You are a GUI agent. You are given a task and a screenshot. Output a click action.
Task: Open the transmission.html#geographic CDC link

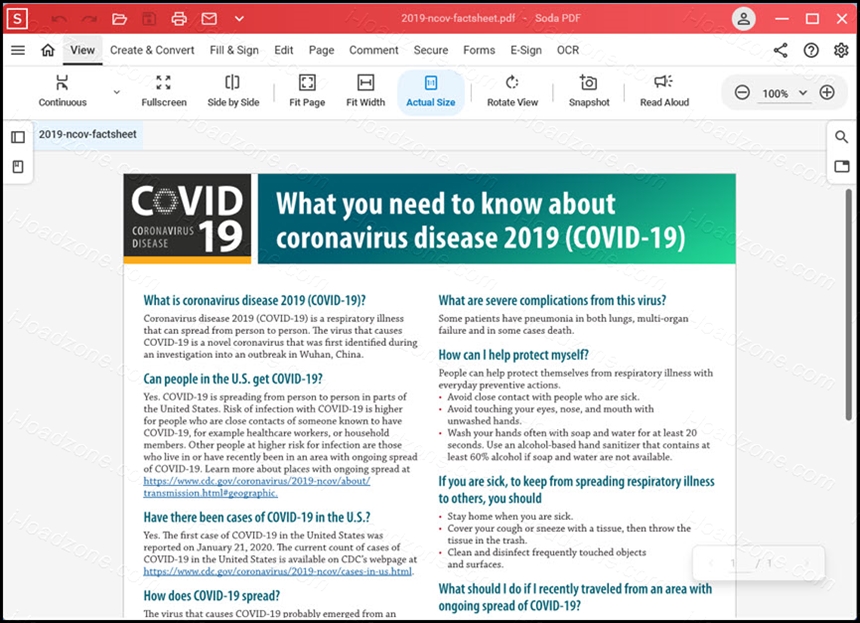[x=256, y=487]
